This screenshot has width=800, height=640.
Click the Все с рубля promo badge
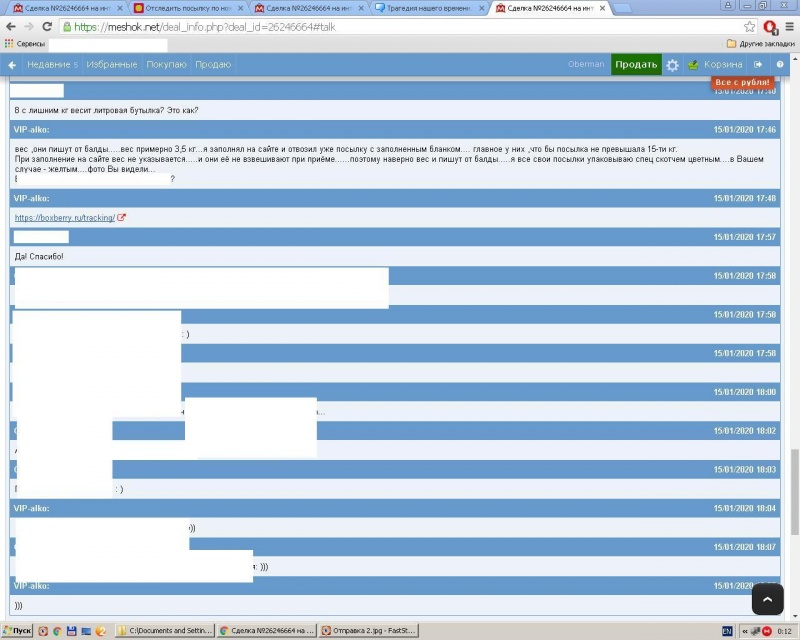click(x=742, y=82)
